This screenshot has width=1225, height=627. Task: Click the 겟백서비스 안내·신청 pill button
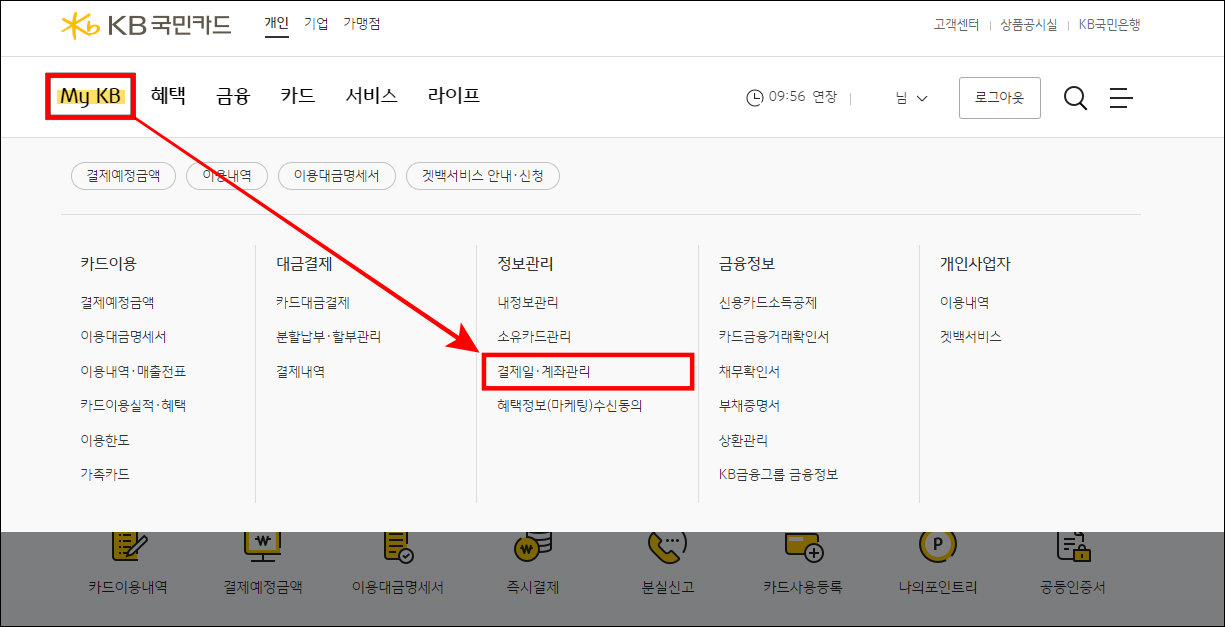point(483,175)
